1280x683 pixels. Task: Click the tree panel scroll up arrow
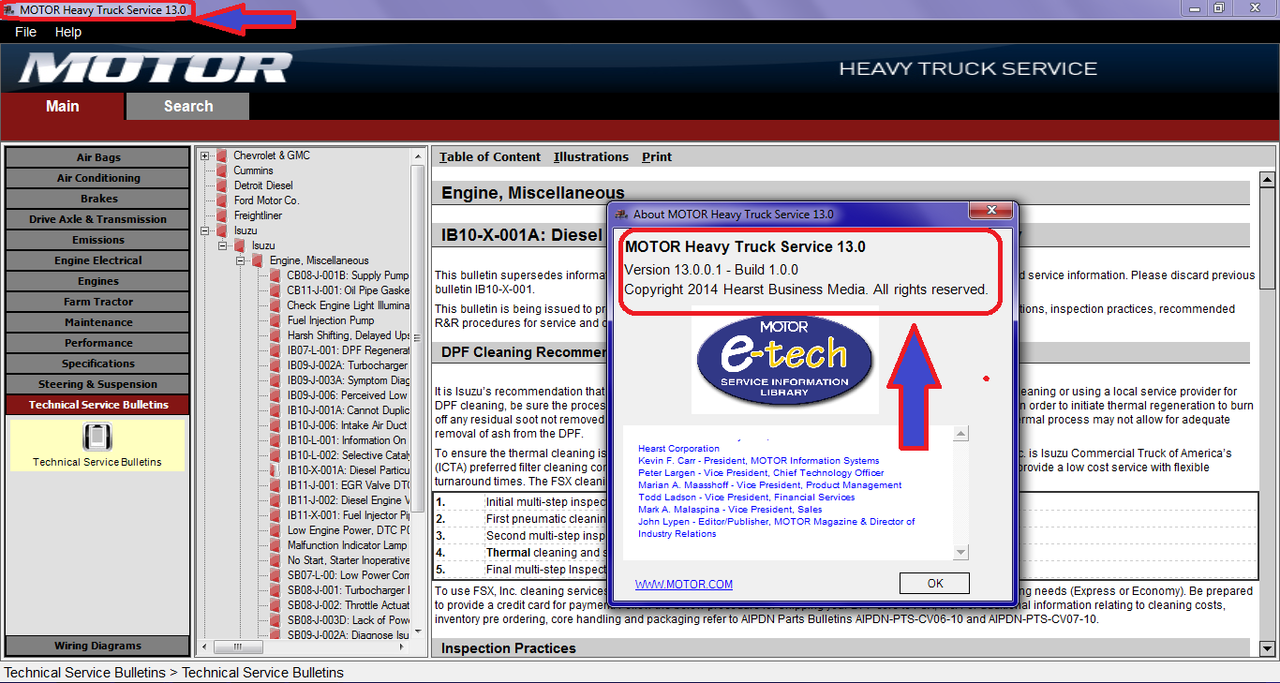click(419, 156)
